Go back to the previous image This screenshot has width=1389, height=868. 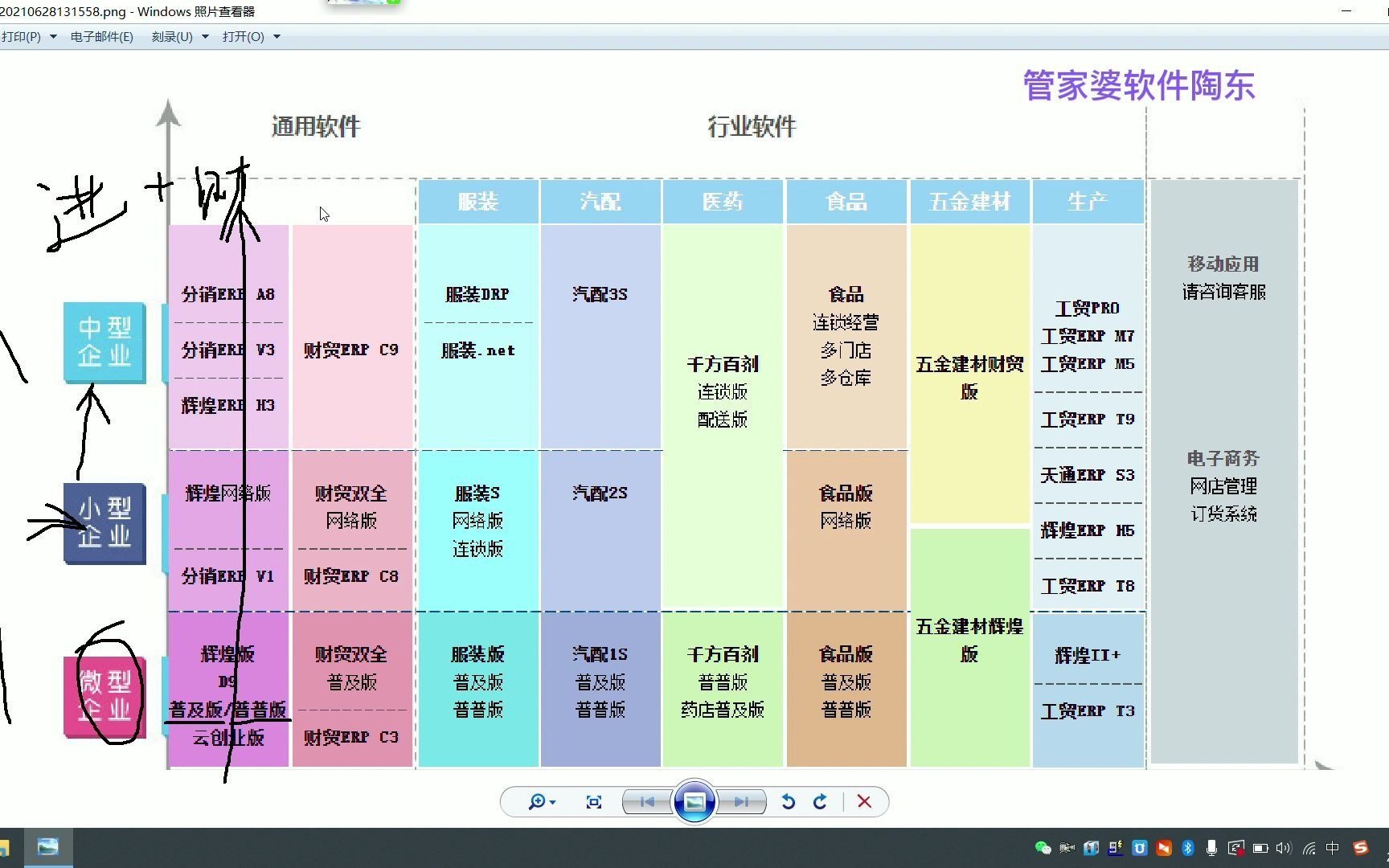[645, 801]
